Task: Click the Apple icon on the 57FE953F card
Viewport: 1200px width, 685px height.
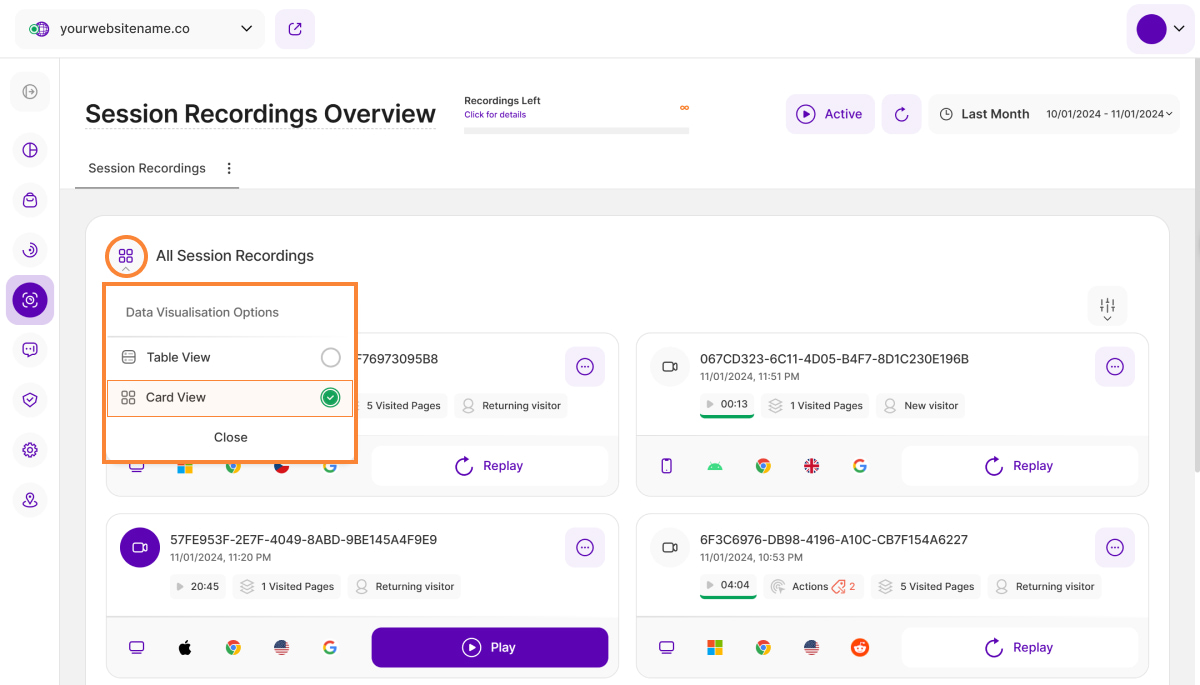Action: pos(185,648)
